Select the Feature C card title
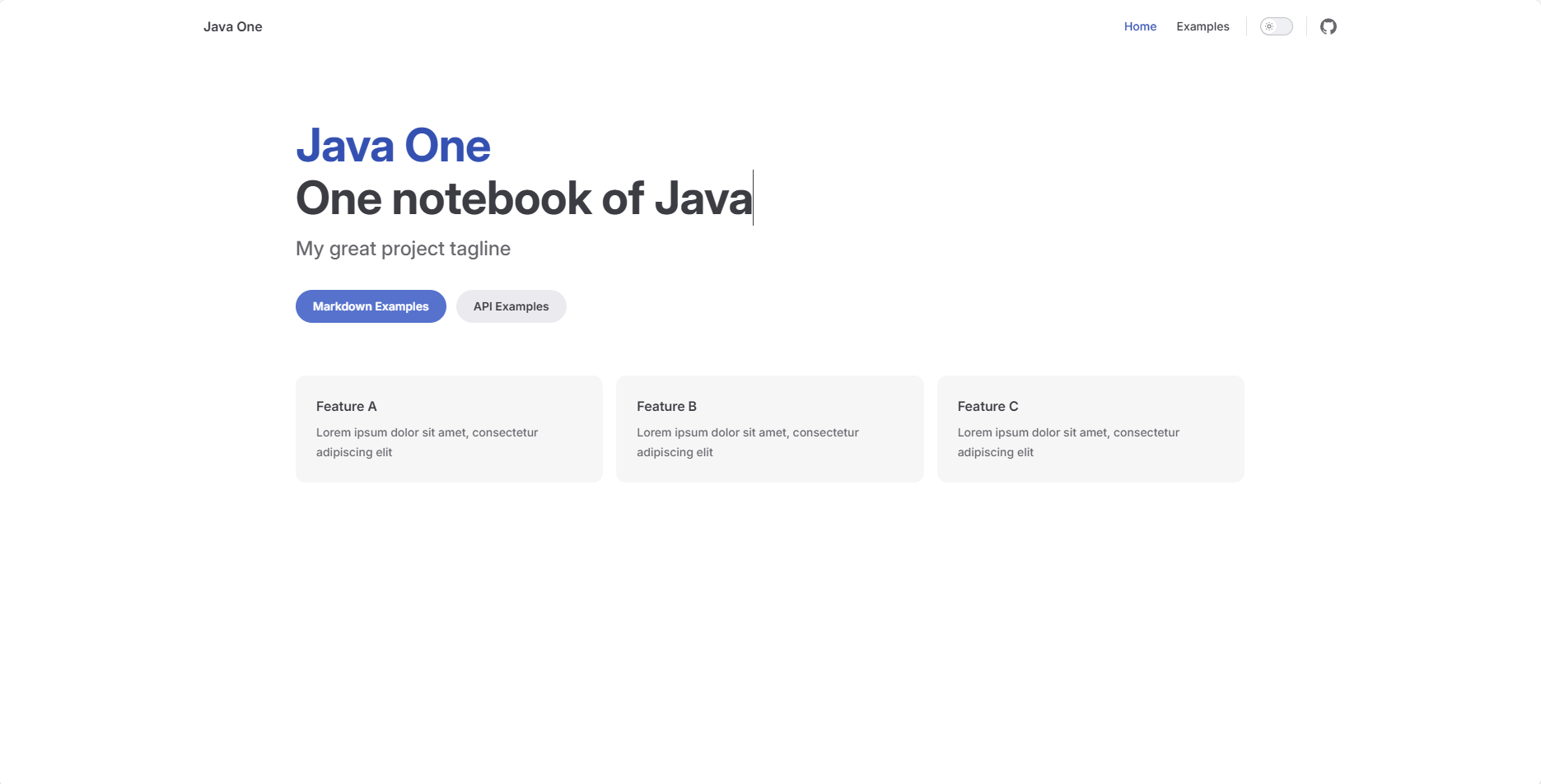Viewport: 1541px width, 784px height. pyautogui.click(x=988, y=406)
